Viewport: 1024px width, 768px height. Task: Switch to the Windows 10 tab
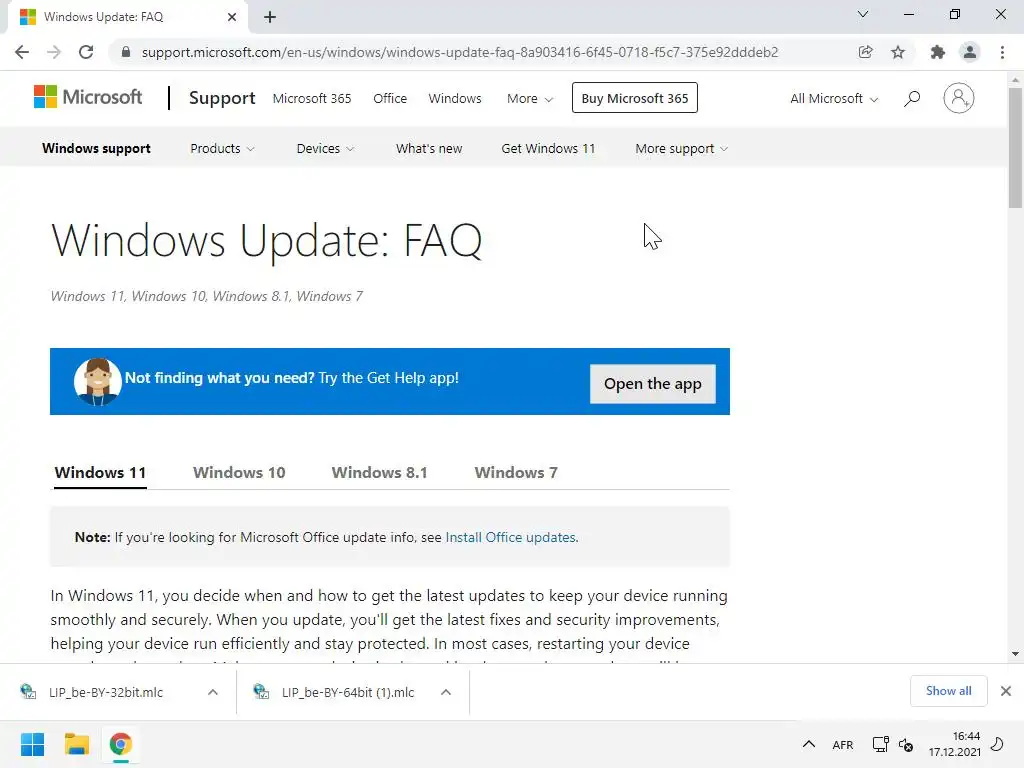tap(239, 473)
